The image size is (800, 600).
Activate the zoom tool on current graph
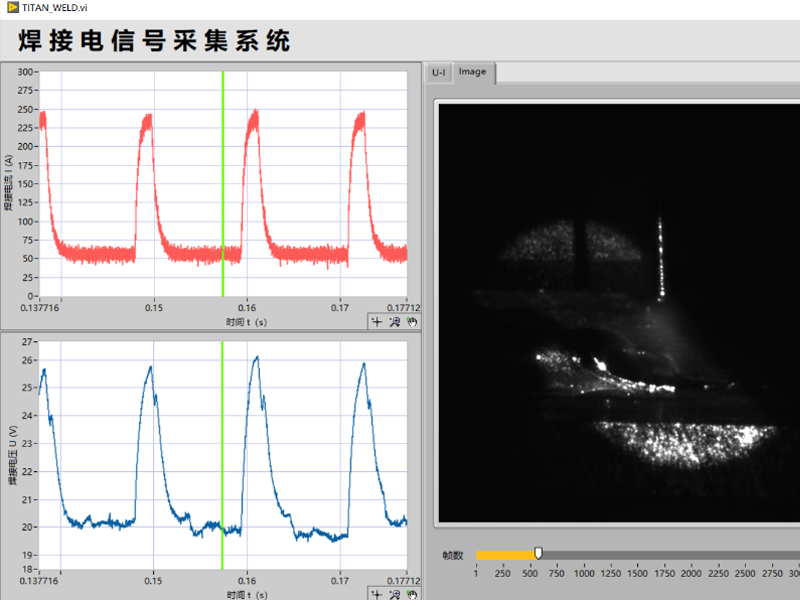394,322
